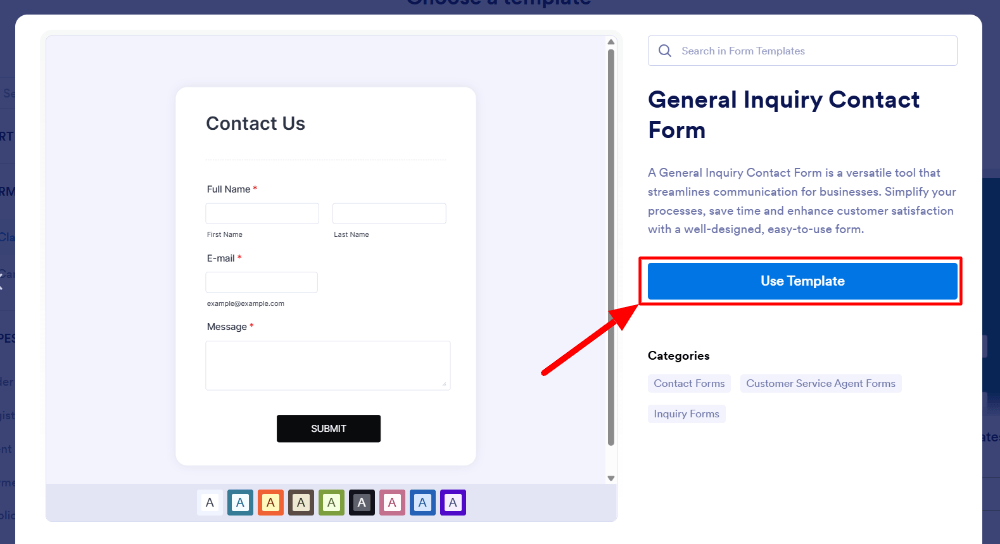Select the dark black theme swatch
Image resolution: width=1000 pixels, height=544 pixels.
tap(362, 503)
